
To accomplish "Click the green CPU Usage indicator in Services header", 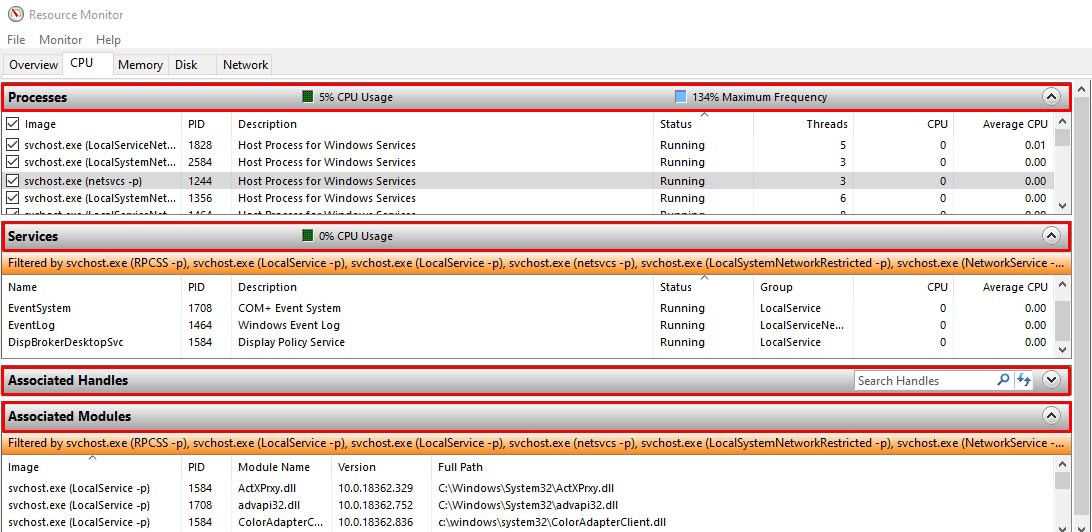I will click(x=308, y=236).
